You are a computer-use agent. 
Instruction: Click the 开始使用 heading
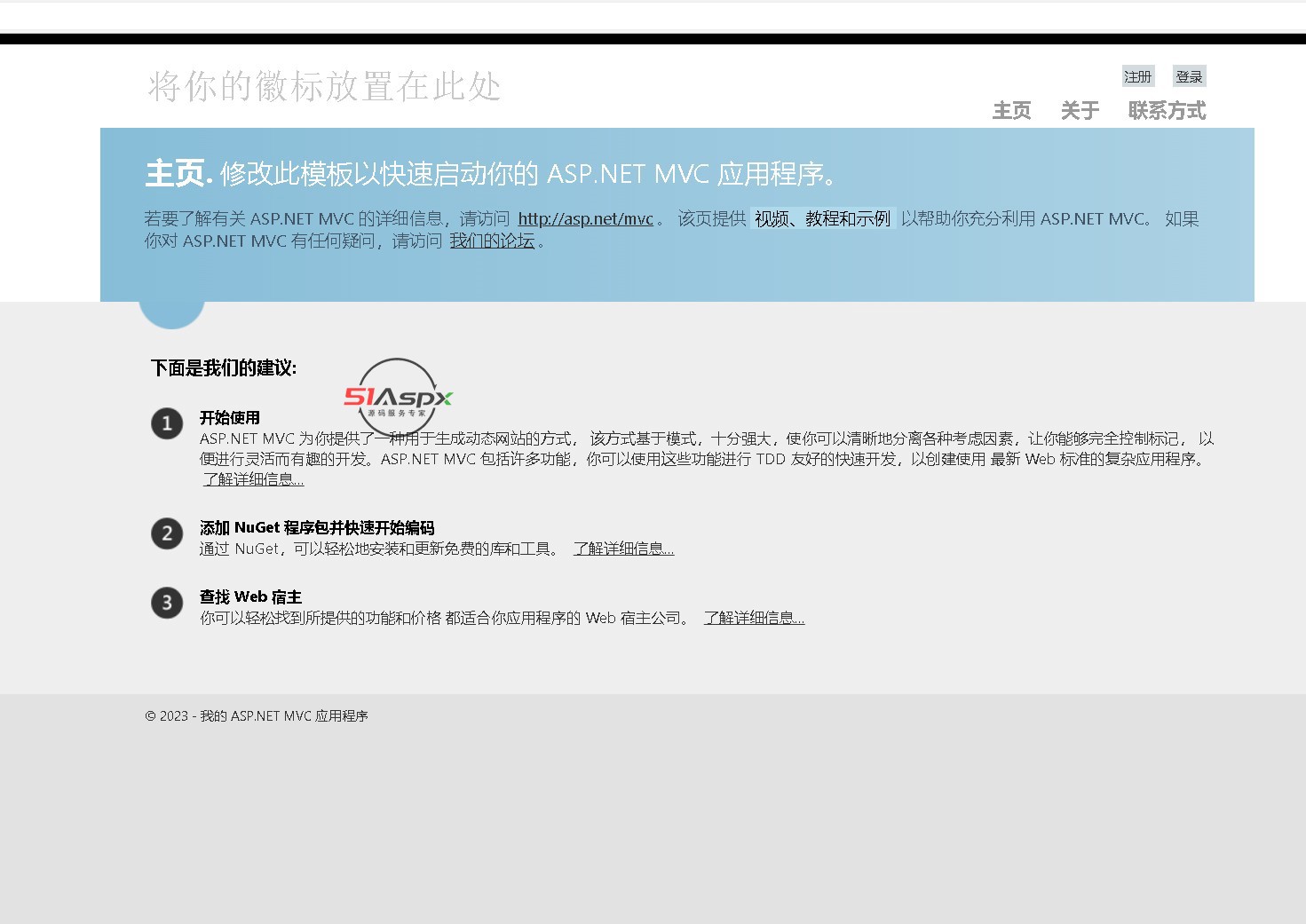[230, 417]
